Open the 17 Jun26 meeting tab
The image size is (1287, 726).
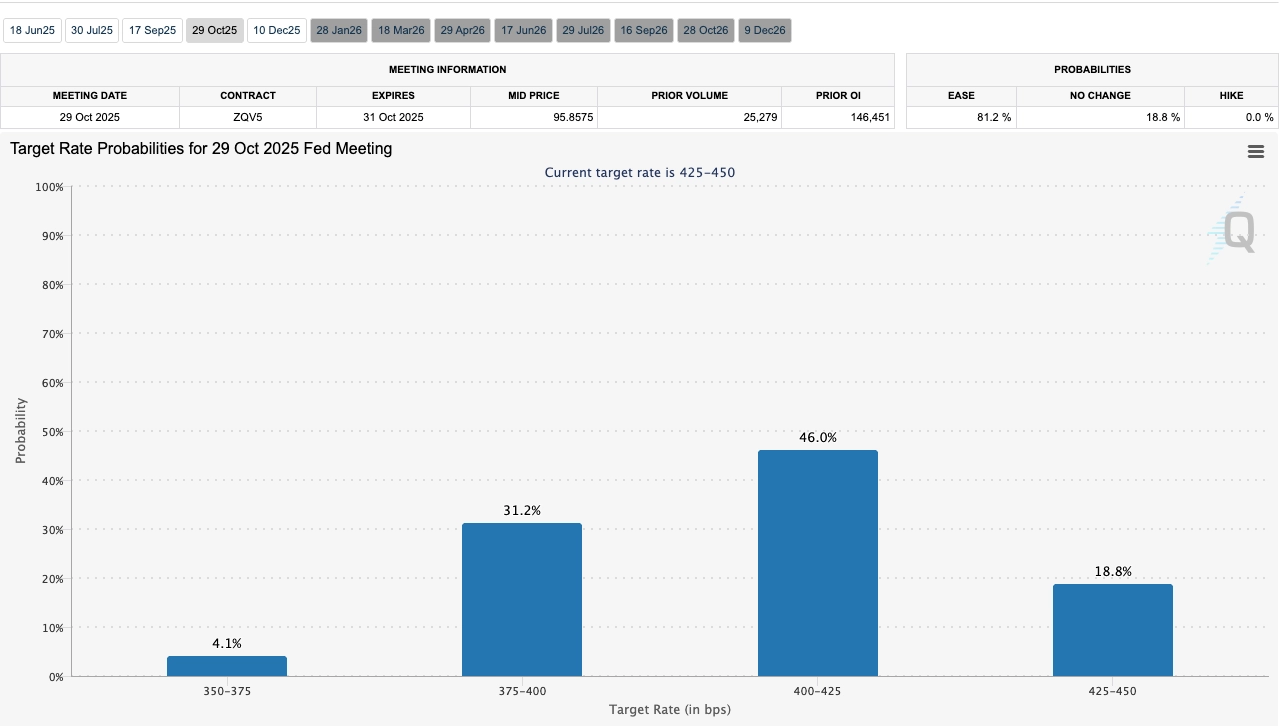pos(524,31)
